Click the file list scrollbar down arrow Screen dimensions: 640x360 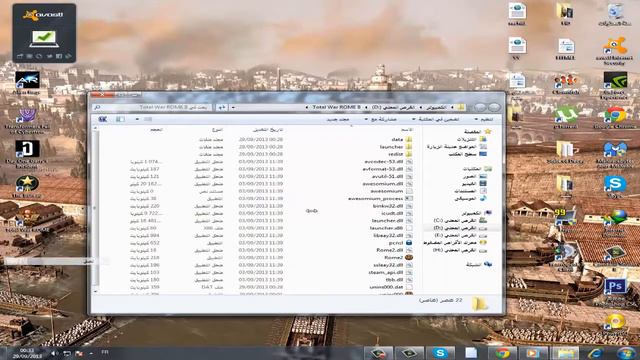pyautogui.click(x=96, y=291)
